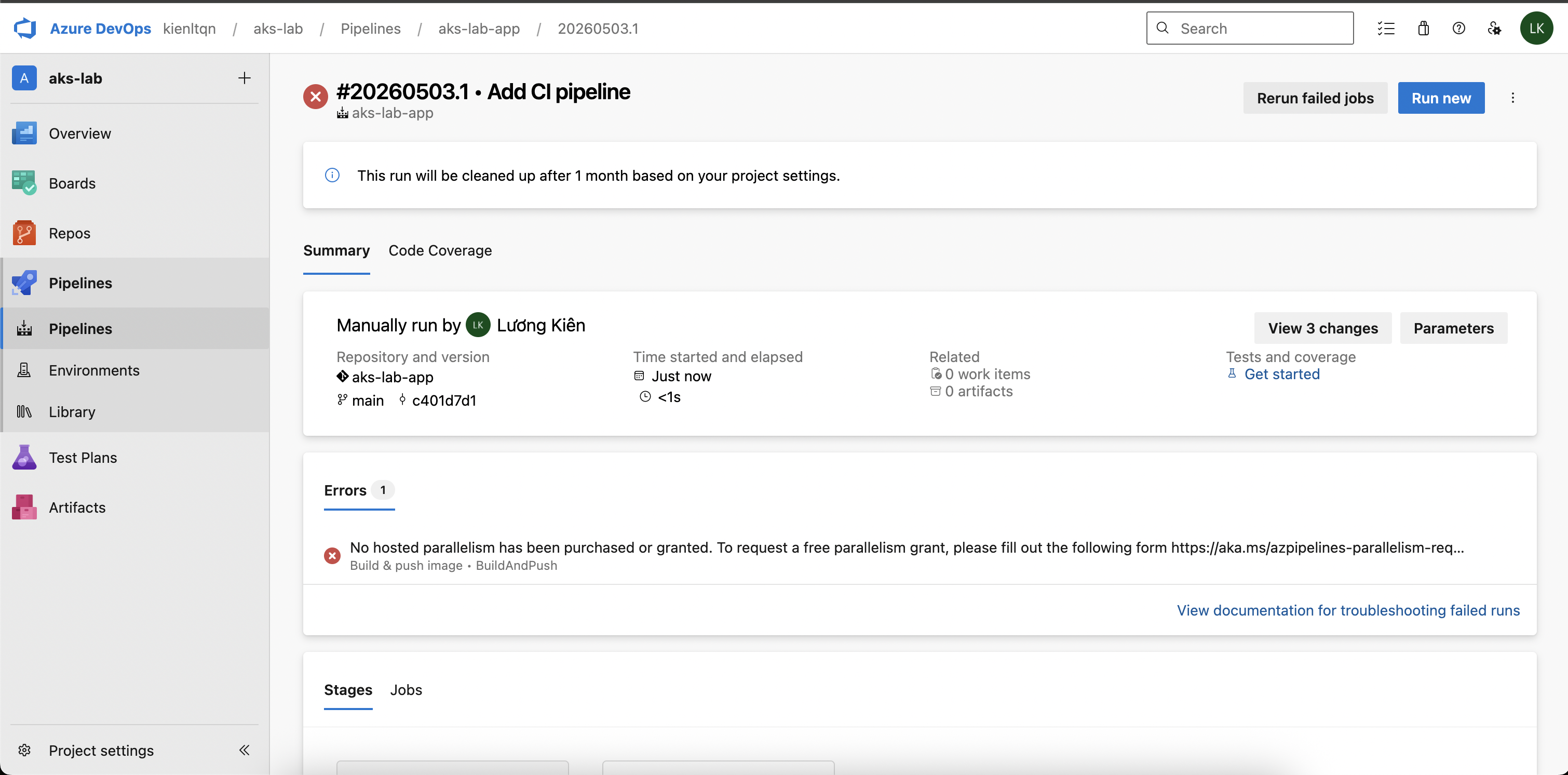Click the plus icon beside aks-lab
The width and height of the screenshot is (1568, 775).
pos(244,78)
